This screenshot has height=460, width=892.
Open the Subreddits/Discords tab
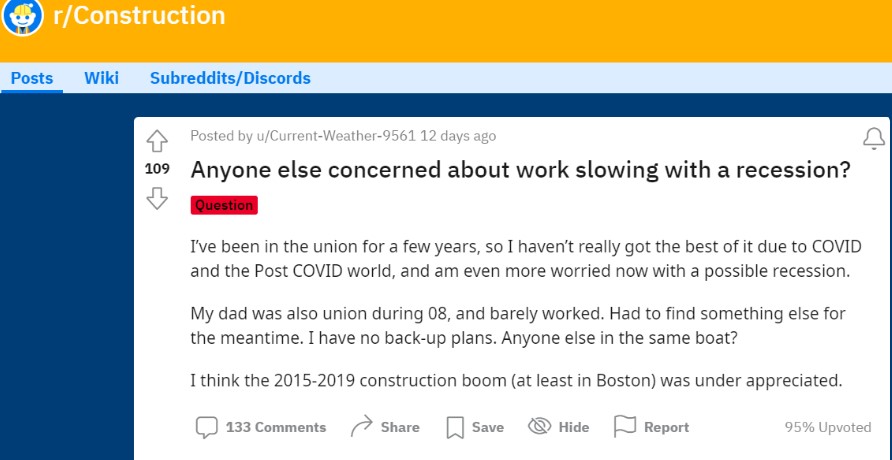point(230,78)
